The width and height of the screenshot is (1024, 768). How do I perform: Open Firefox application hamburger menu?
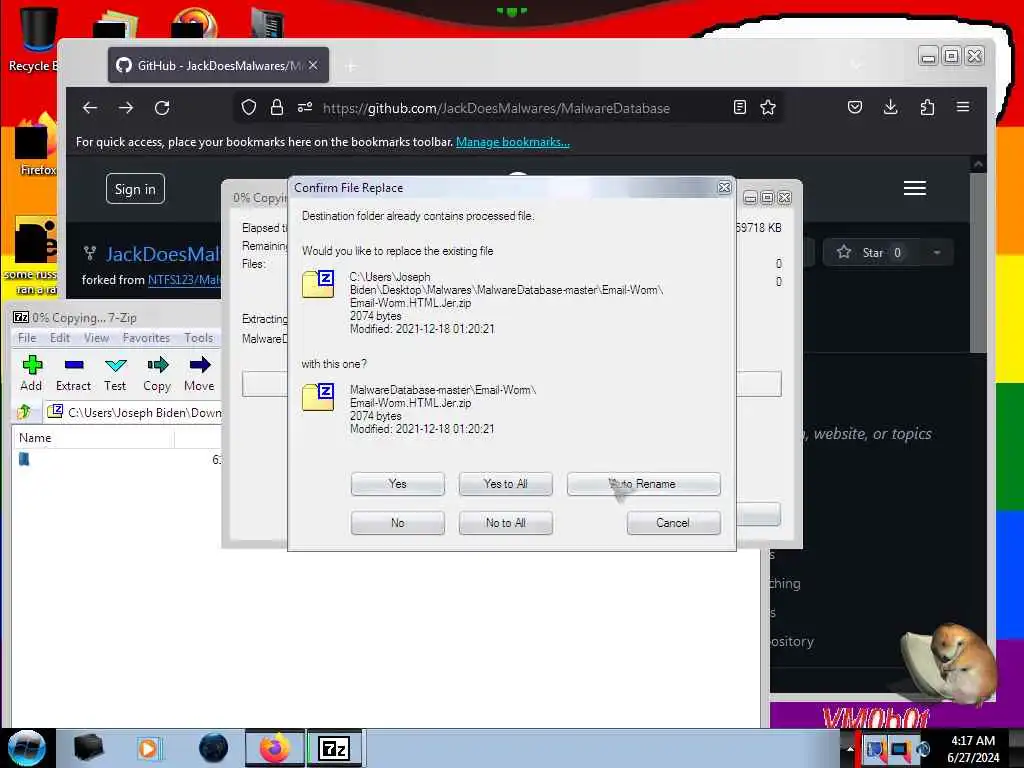click(x=963, y=107)
